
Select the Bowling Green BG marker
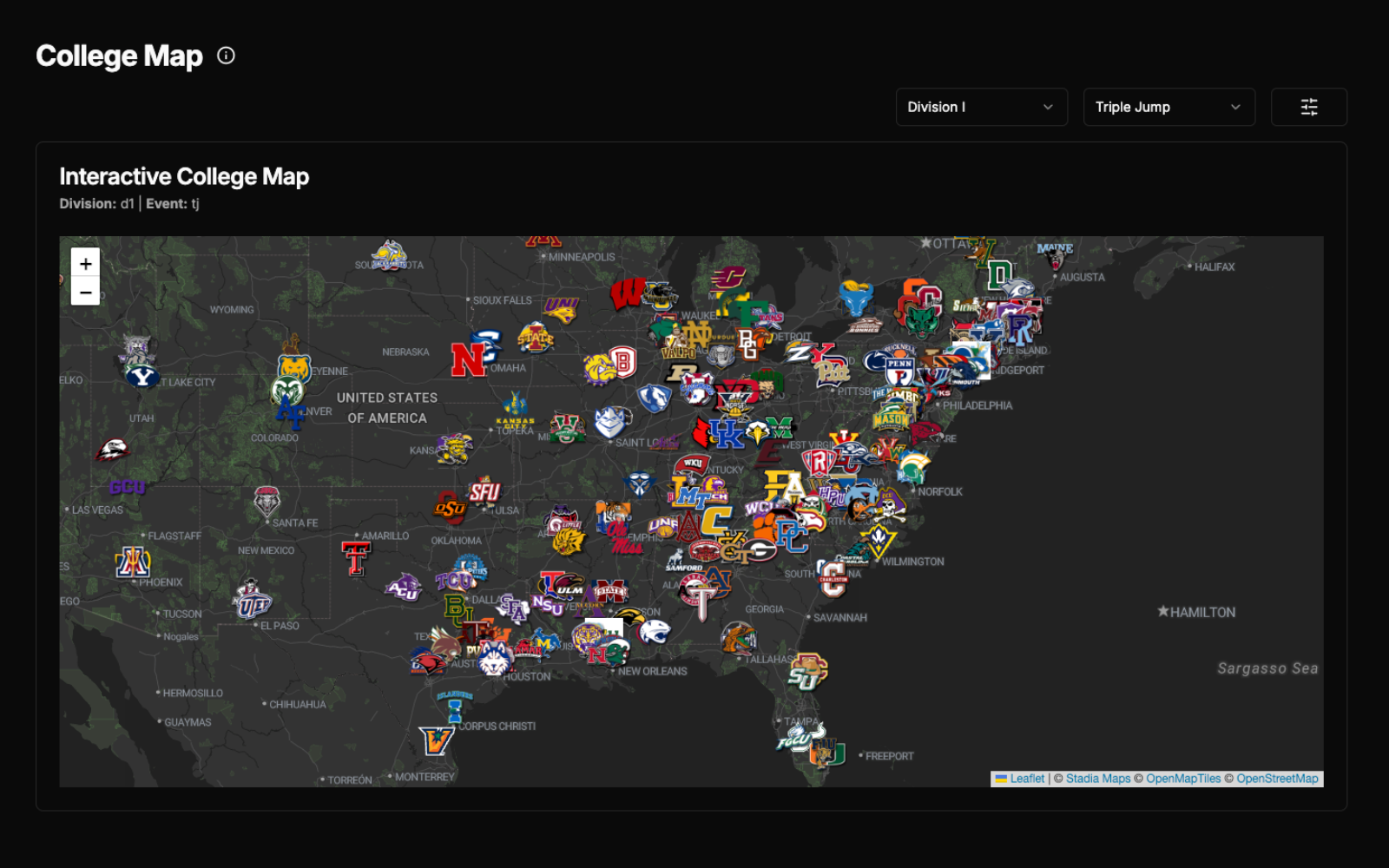(748, 344)
